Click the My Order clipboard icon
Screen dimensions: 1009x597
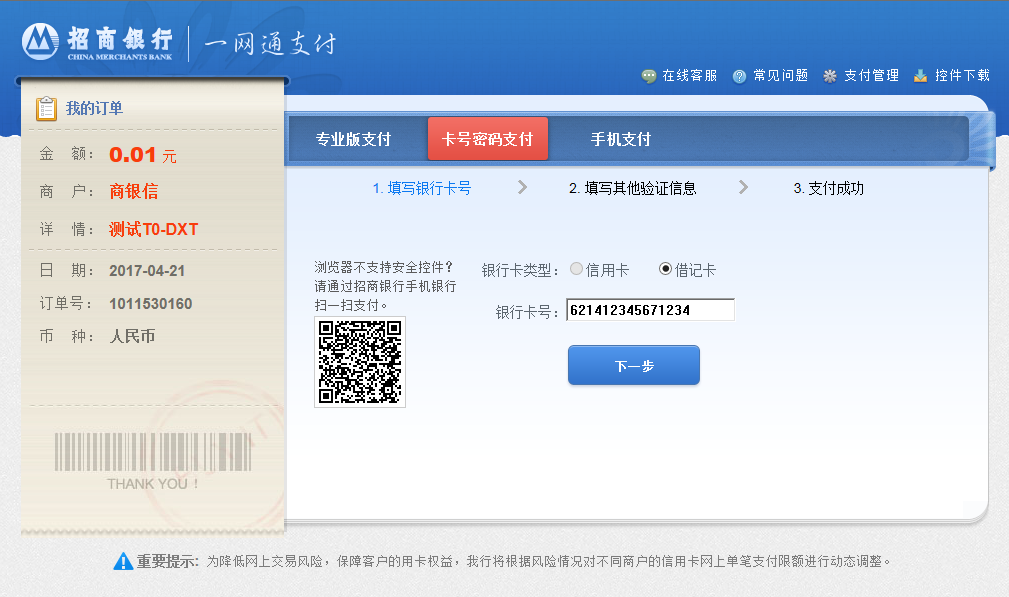(46, 108)
